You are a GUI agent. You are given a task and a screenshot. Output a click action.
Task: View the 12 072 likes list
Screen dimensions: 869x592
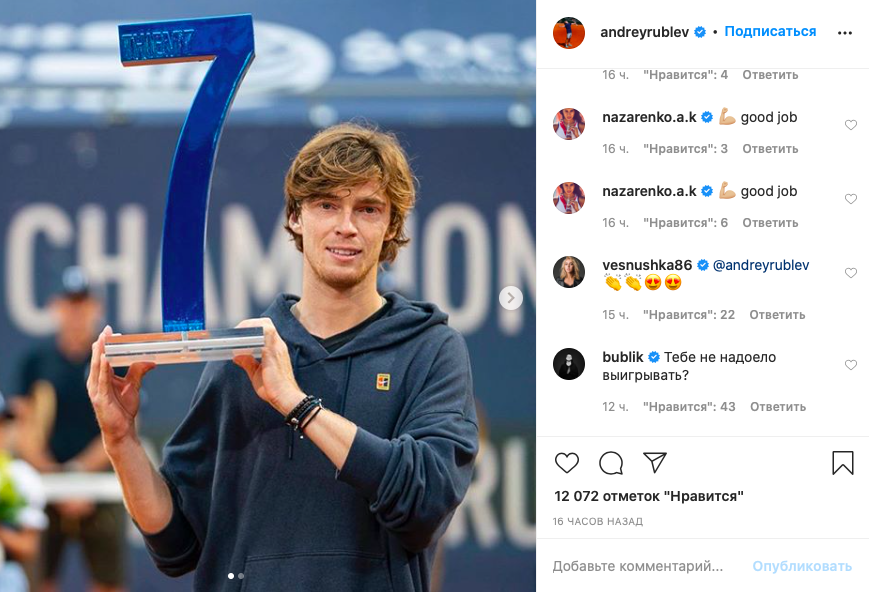649,496
